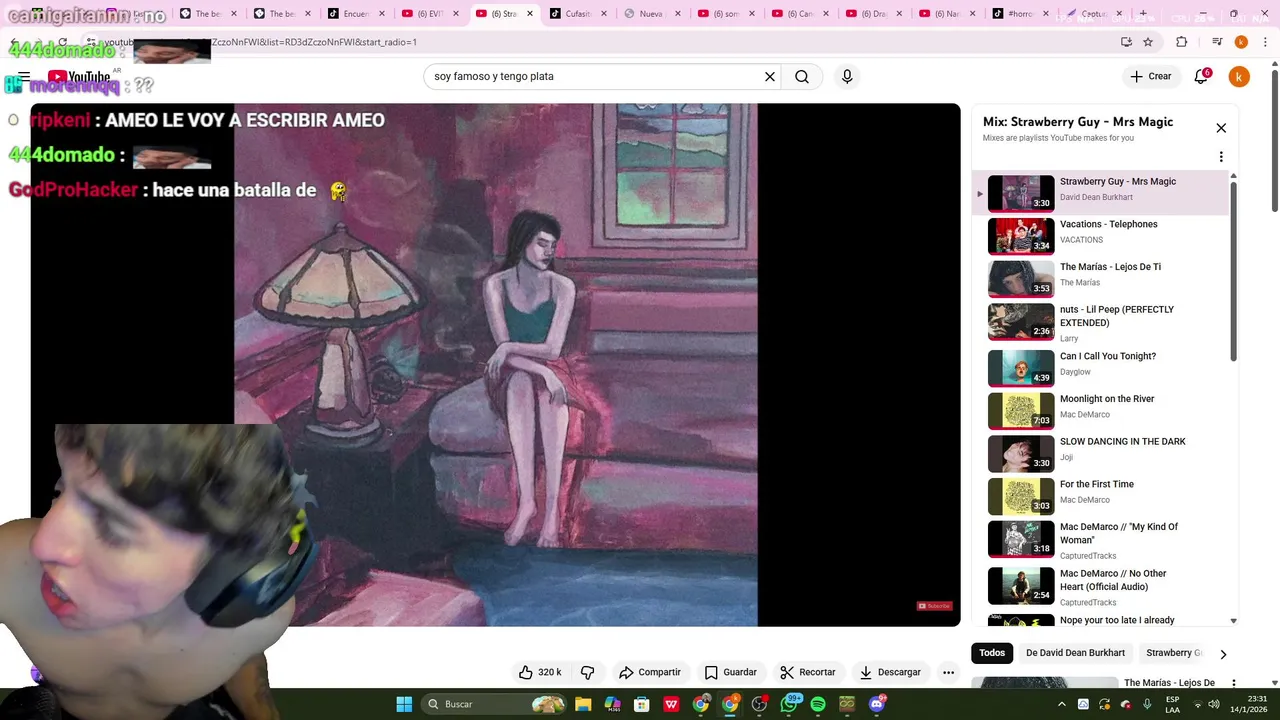The height and width of the screenshot is (720, 1280).
Task: Close the Mix playlist panel
Action: click(x=1221, y=128)
